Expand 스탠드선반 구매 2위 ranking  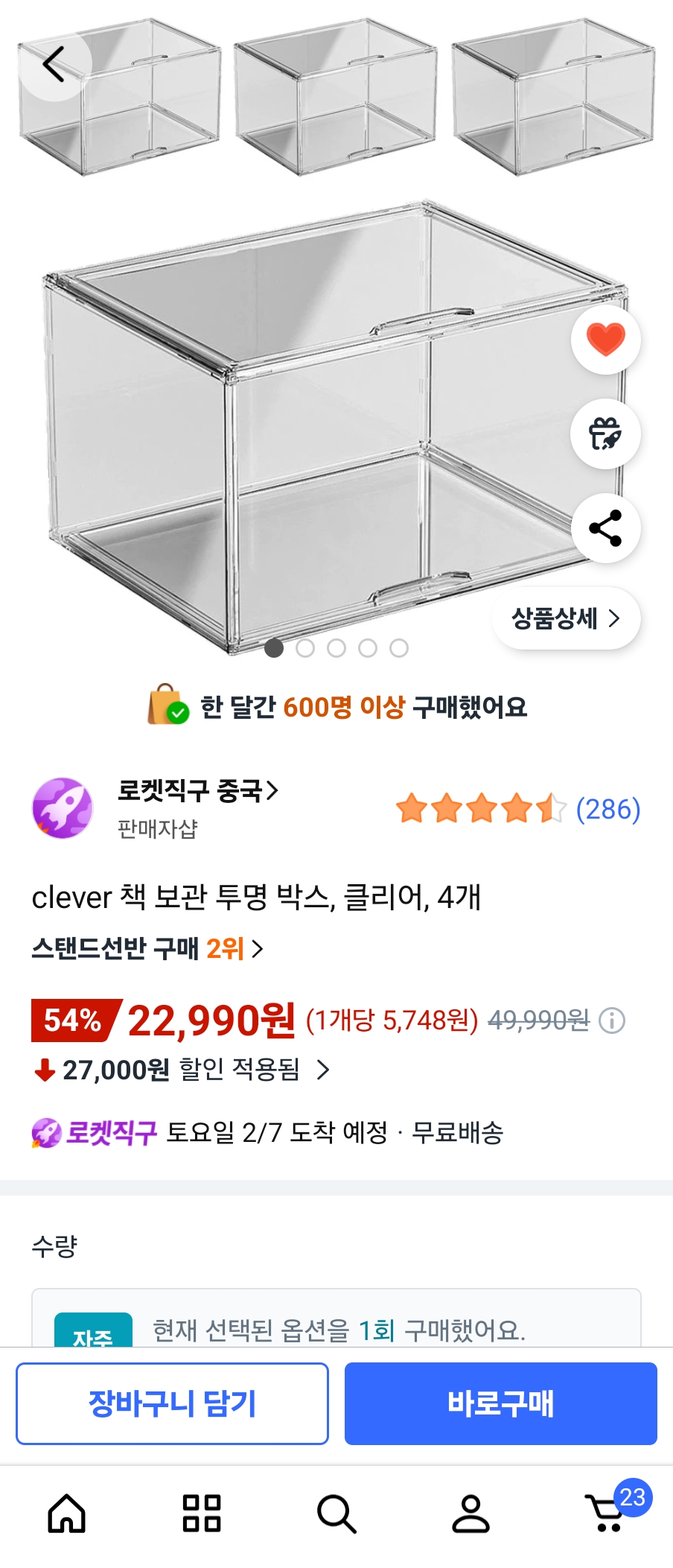147,948
